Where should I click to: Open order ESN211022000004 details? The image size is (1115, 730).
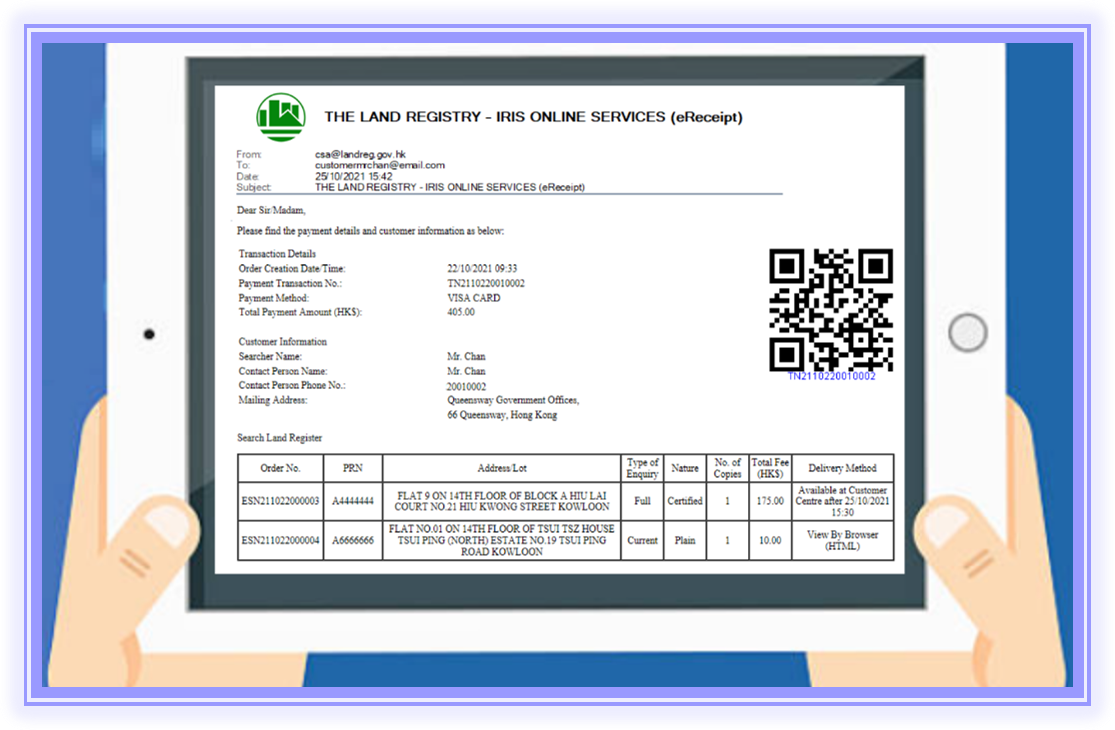click(x=278, y=540)
